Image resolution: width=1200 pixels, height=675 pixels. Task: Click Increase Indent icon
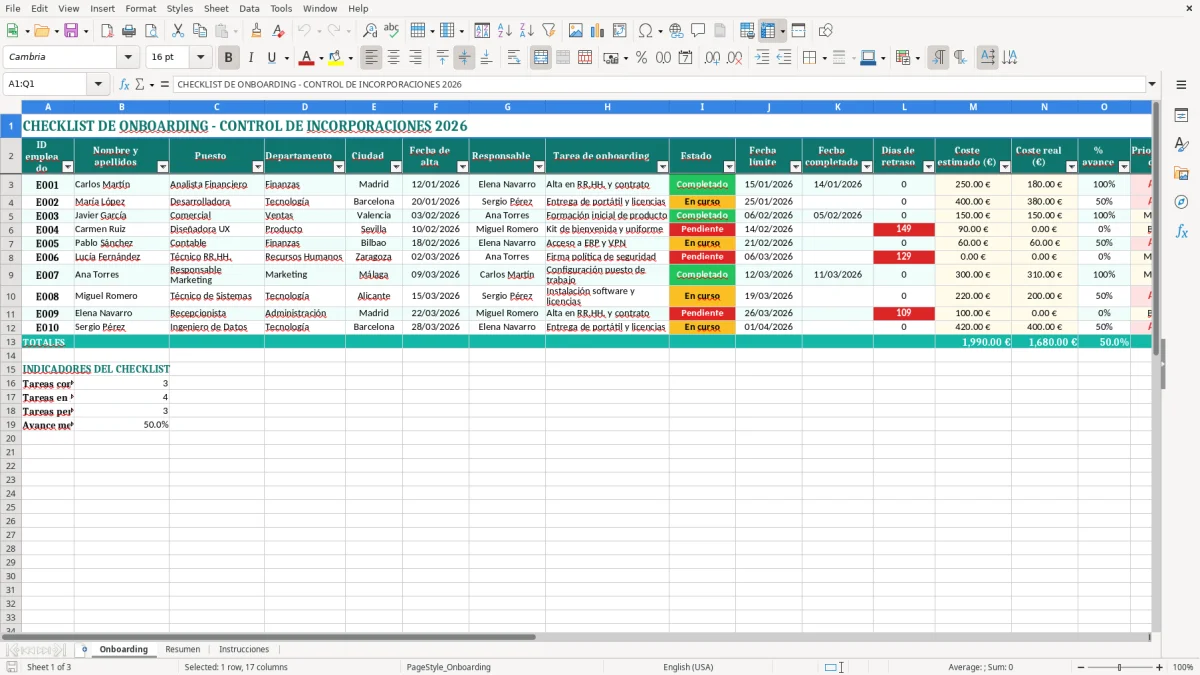pyautogui.click(x=762, y=58)
